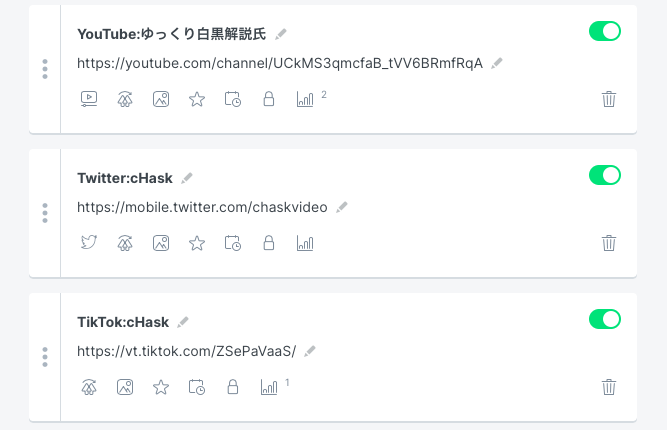This screenshot has width=667, height=430.
Task: Disable the YouTube link toggle
Action: pos(604,31)
